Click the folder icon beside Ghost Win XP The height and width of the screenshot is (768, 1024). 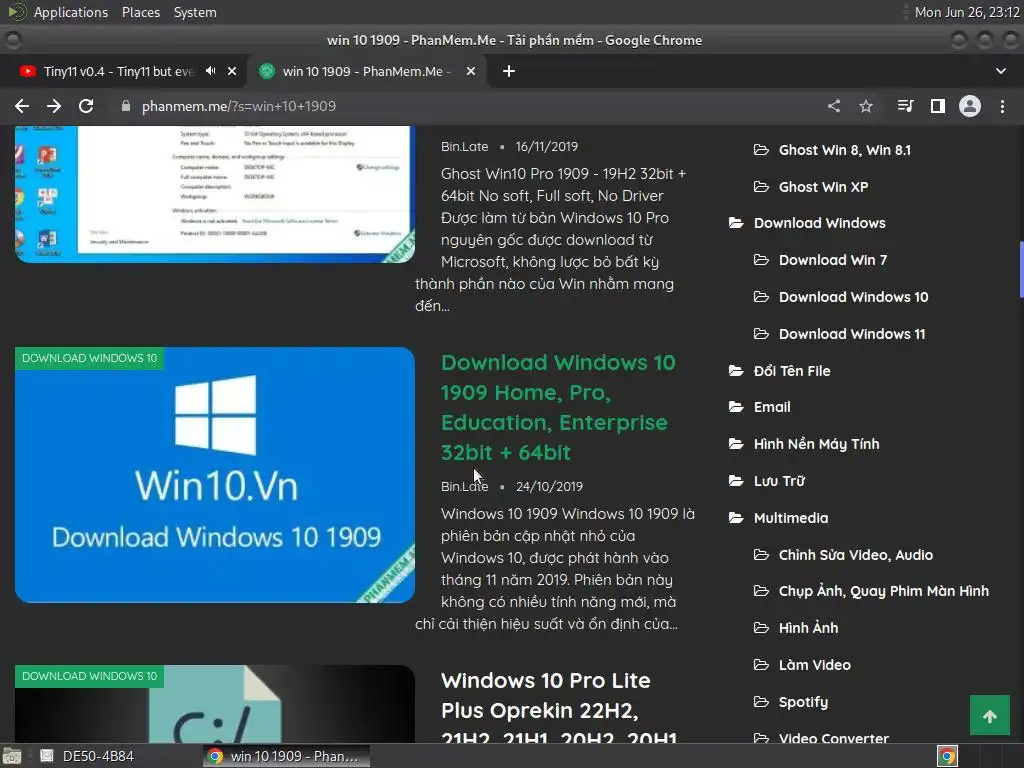tap(761, 187)
